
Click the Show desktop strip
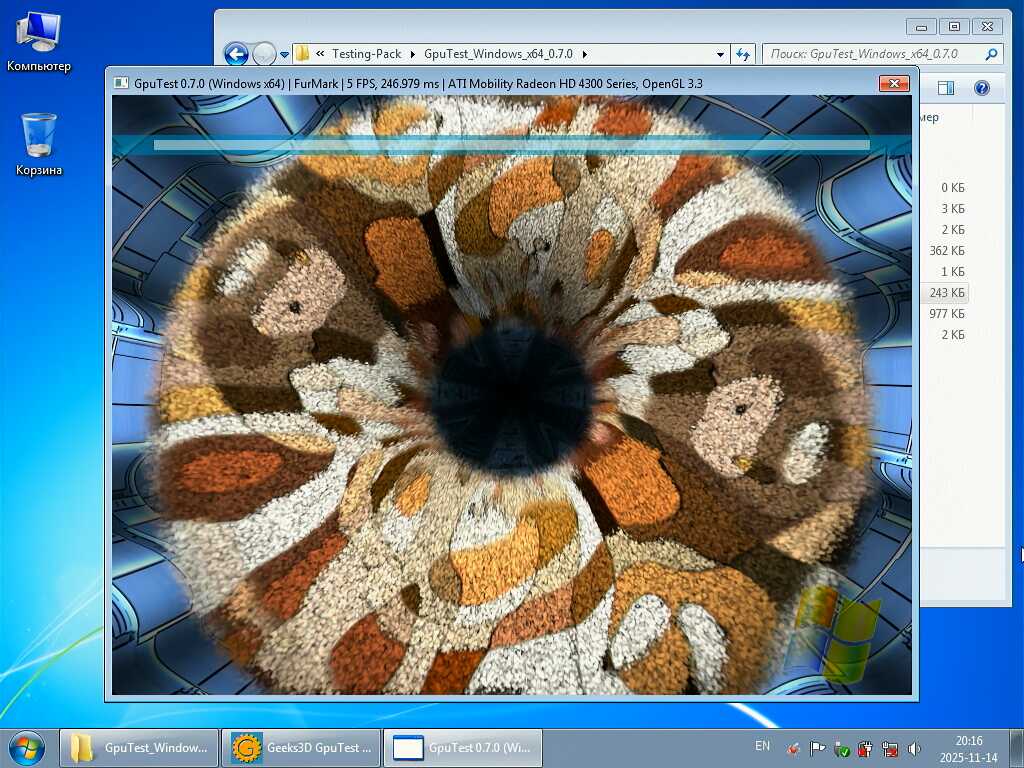click(1017, 748)
